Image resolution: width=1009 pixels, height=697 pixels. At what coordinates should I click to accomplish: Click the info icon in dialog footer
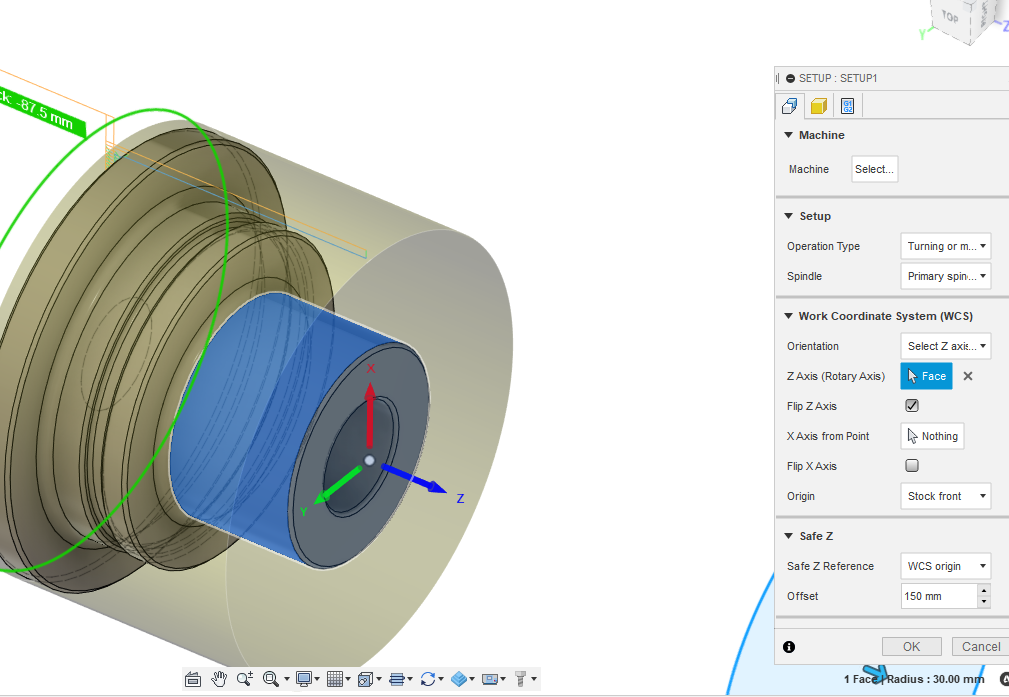[789, 647]
